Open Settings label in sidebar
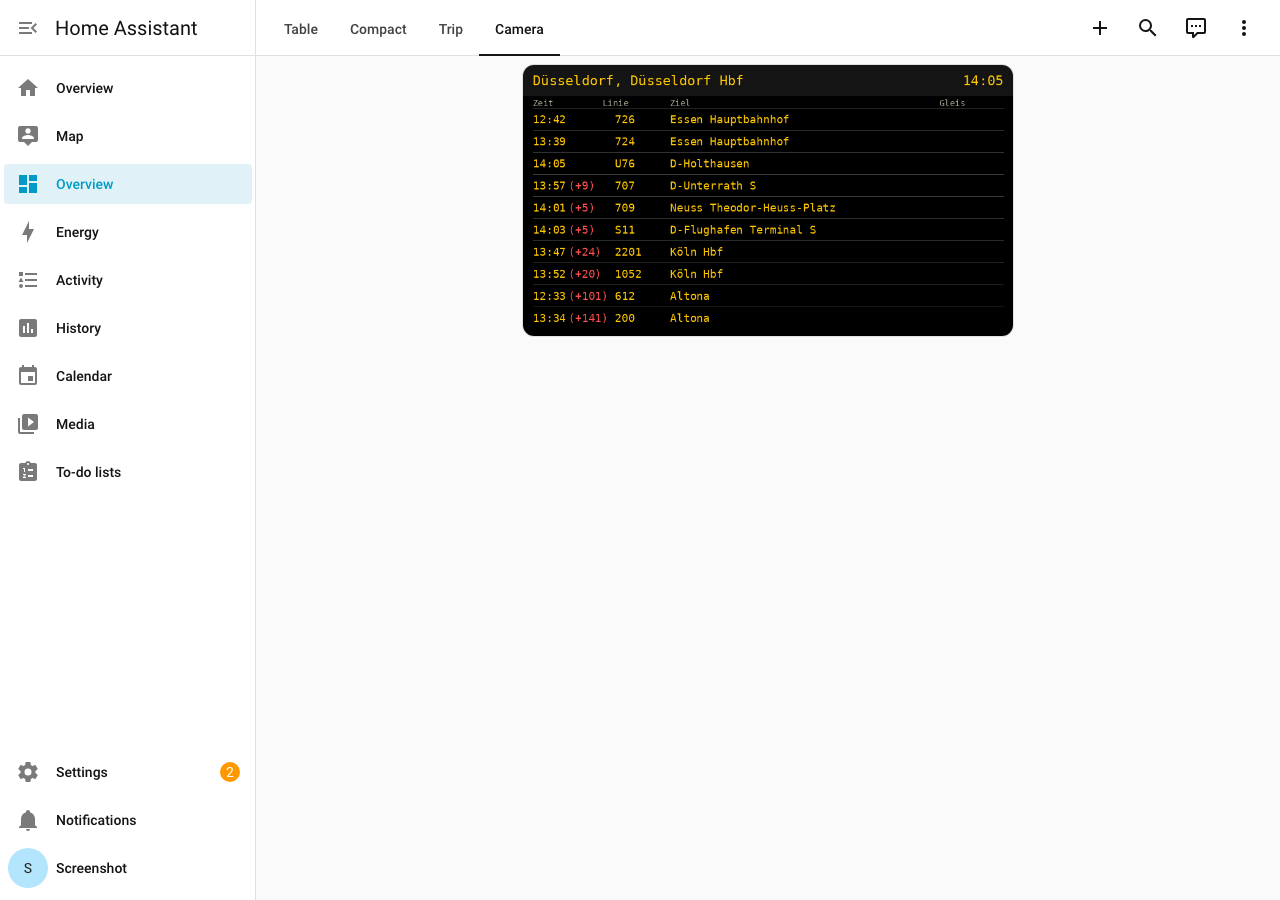1280x900 pixels. point(82,772)
